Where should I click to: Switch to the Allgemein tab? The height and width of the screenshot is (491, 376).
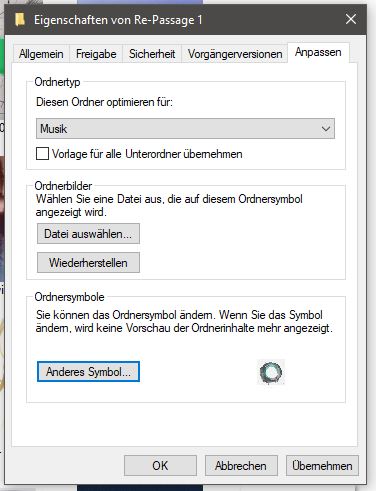41,54
